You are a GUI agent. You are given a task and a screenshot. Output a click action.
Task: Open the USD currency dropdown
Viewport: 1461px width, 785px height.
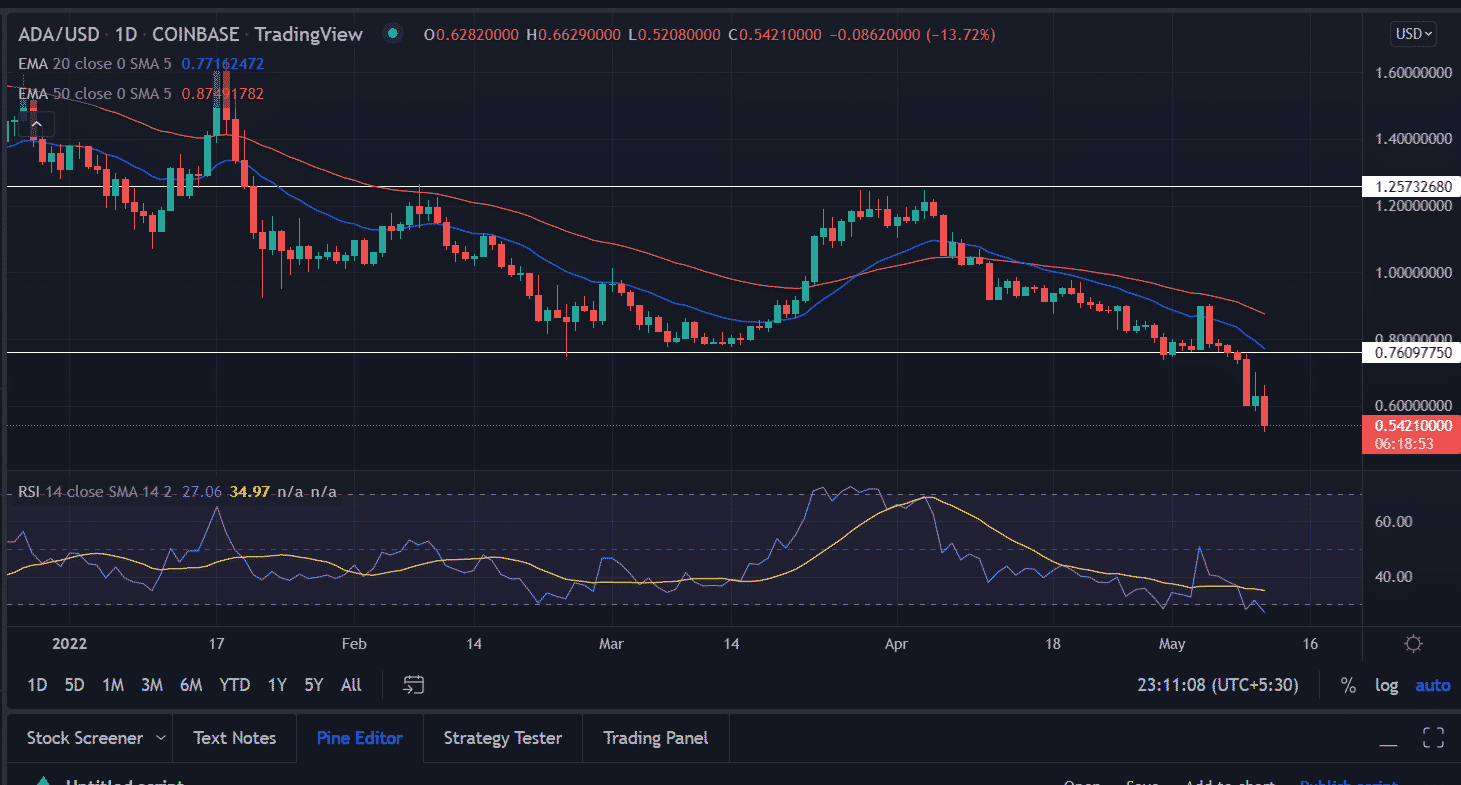tap(1412, 34)
